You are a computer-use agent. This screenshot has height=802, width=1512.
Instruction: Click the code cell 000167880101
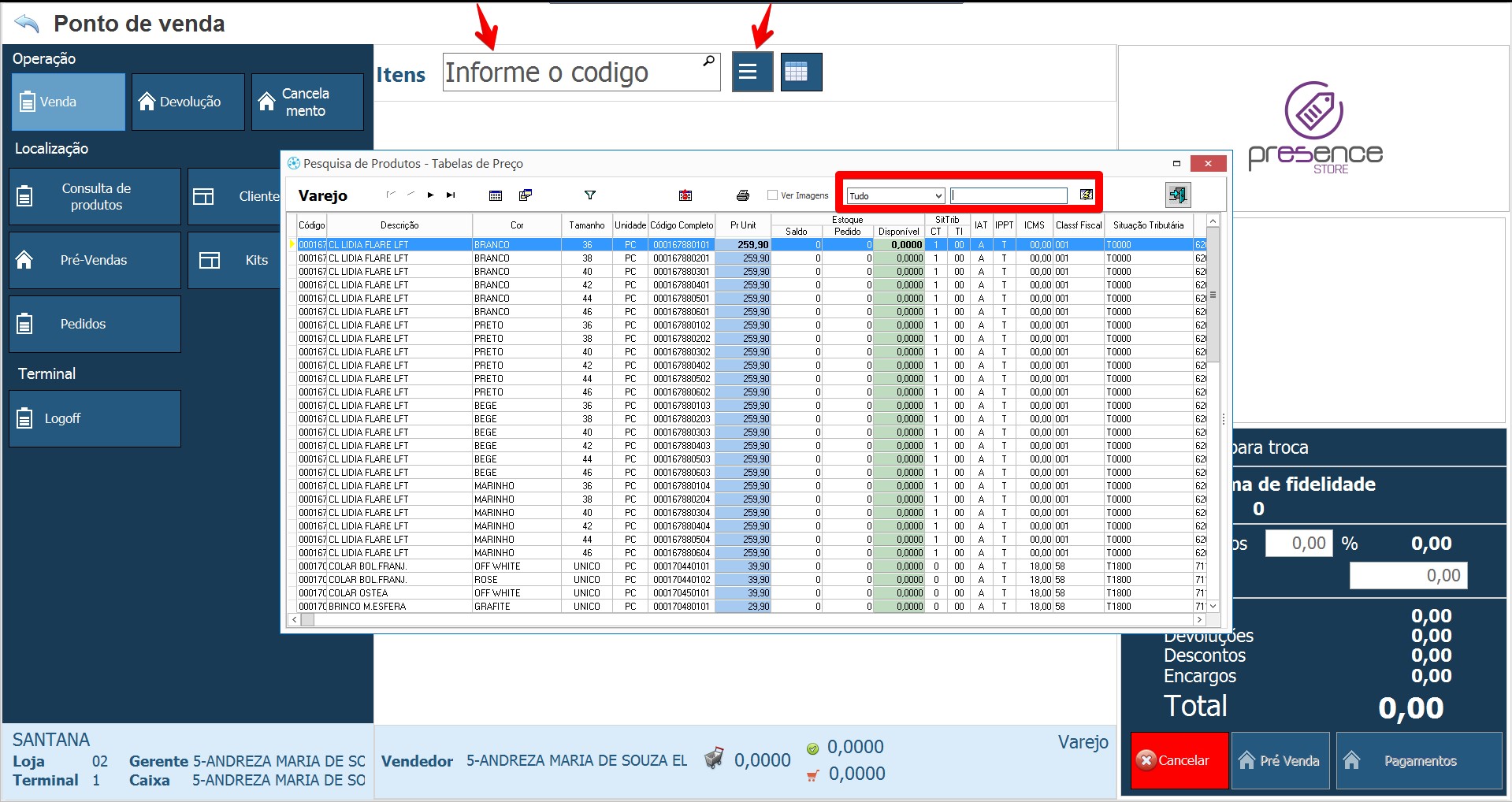[682, 245]
